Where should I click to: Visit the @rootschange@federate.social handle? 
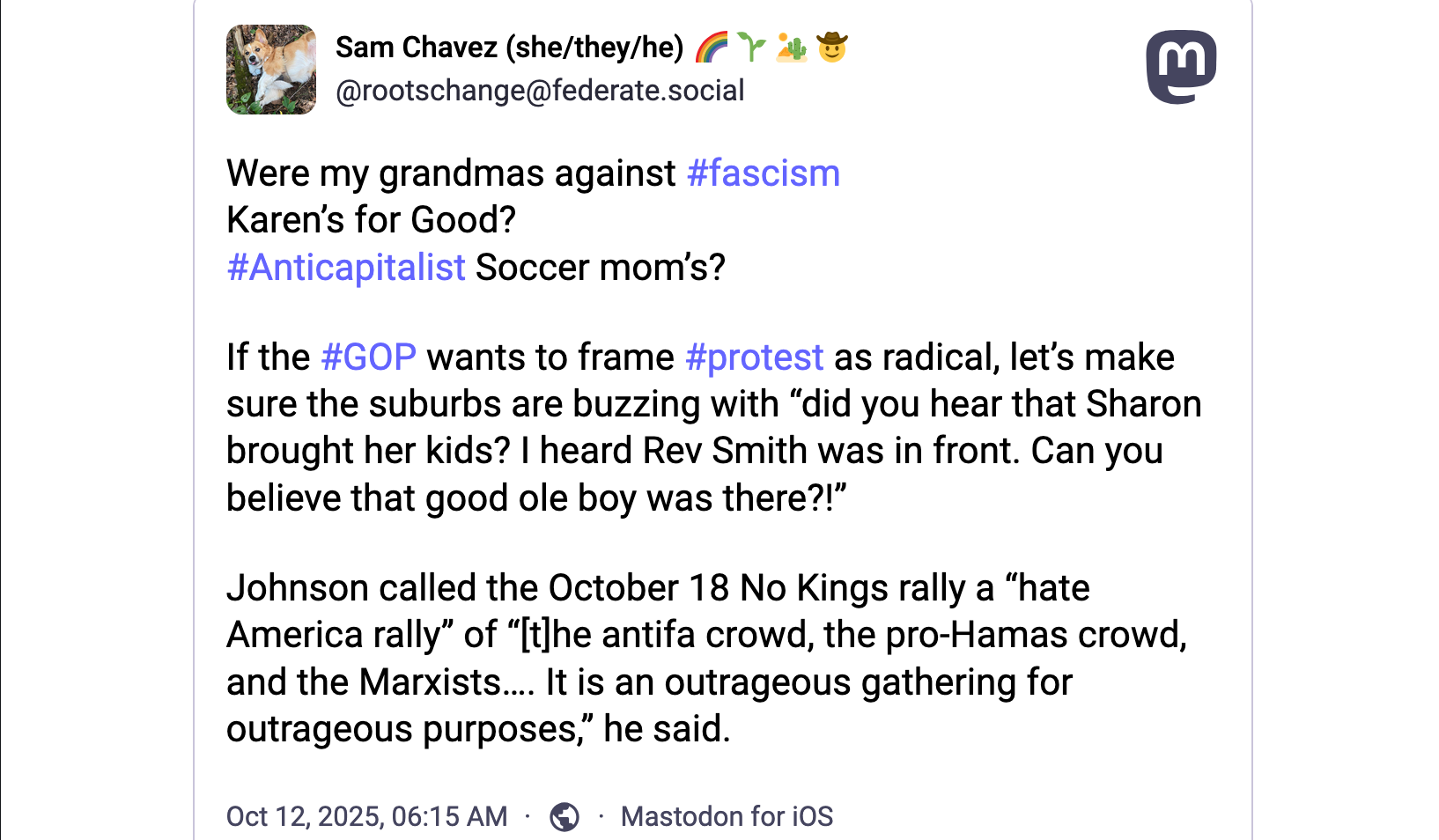(x=540, y=91)
